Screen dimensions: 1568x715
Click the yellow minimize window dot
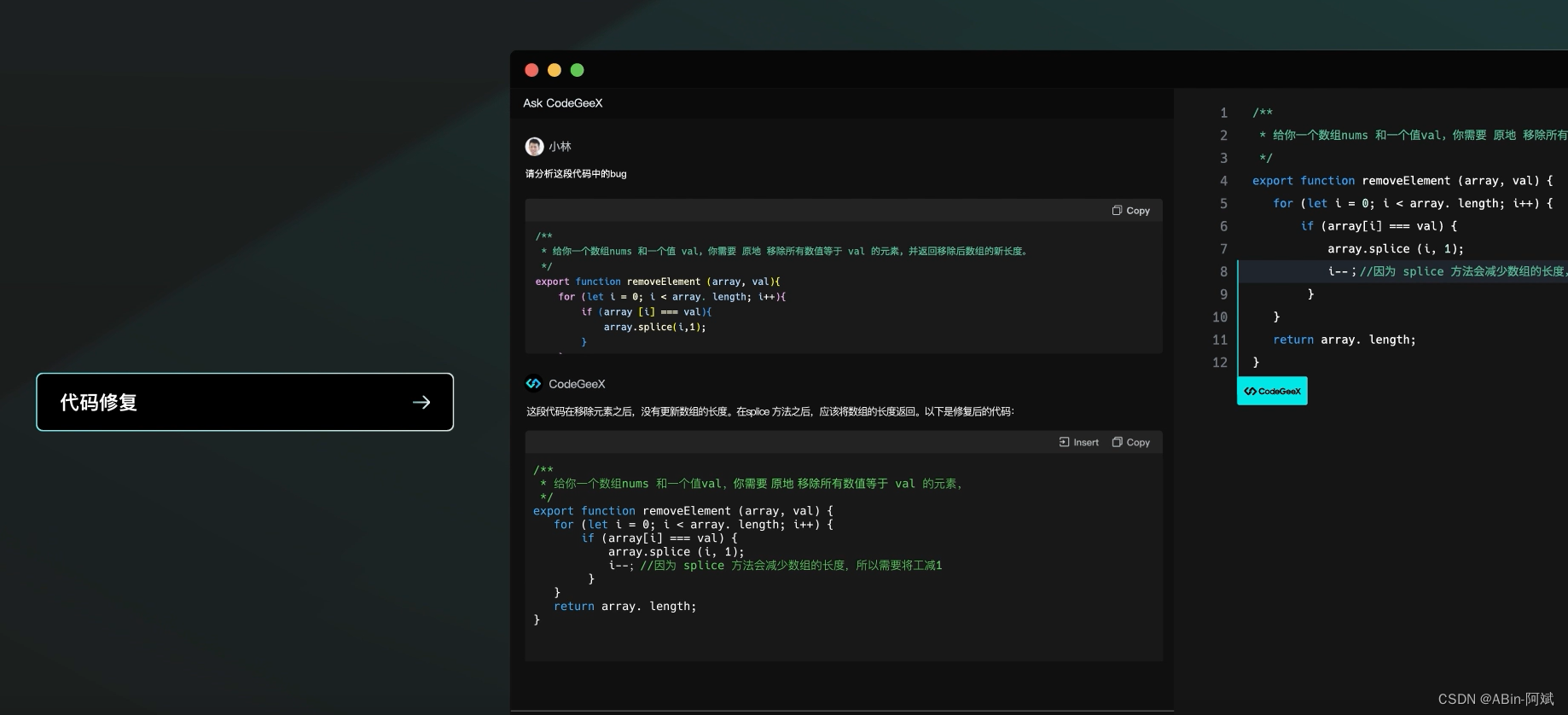click(555, 70)
